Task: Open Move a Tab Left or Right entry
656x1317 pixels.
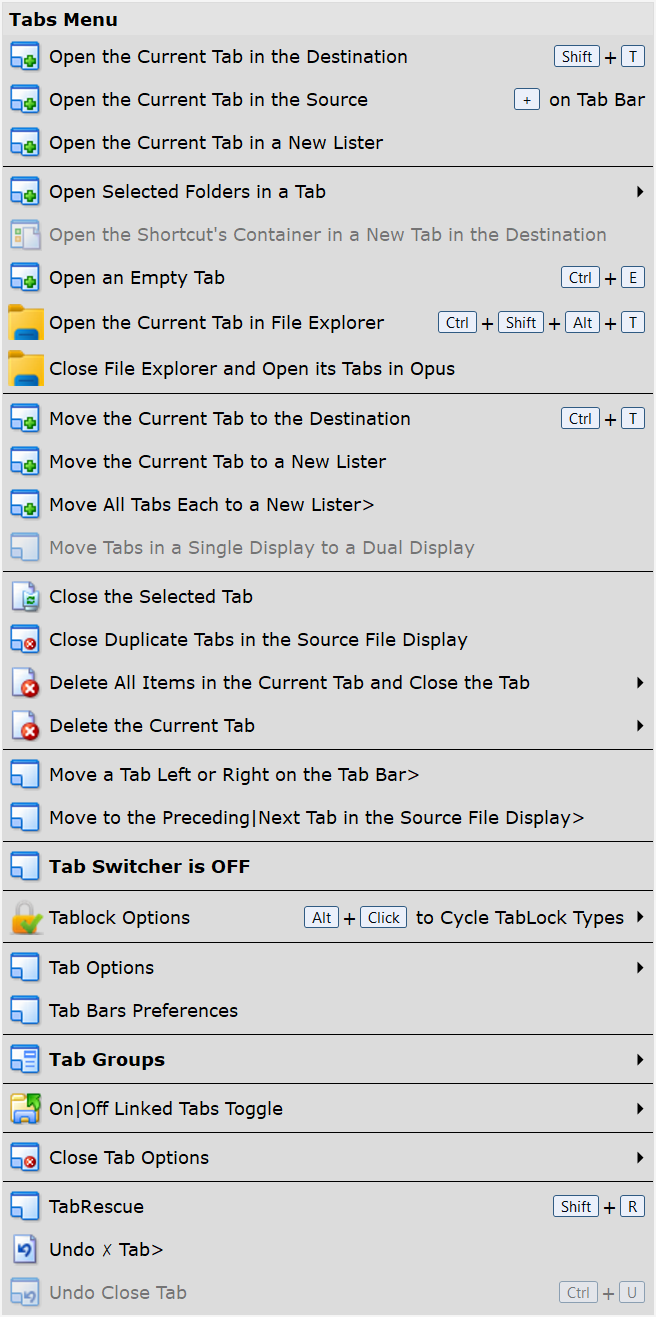Action: [x=328, y=775]
